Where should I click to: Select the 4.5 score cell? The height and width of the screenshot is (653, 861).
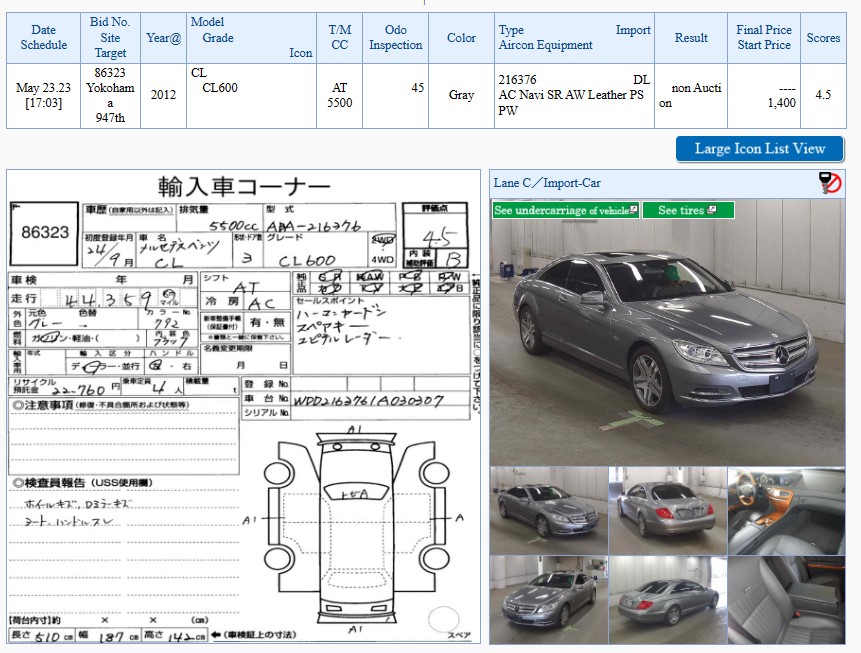823,96
